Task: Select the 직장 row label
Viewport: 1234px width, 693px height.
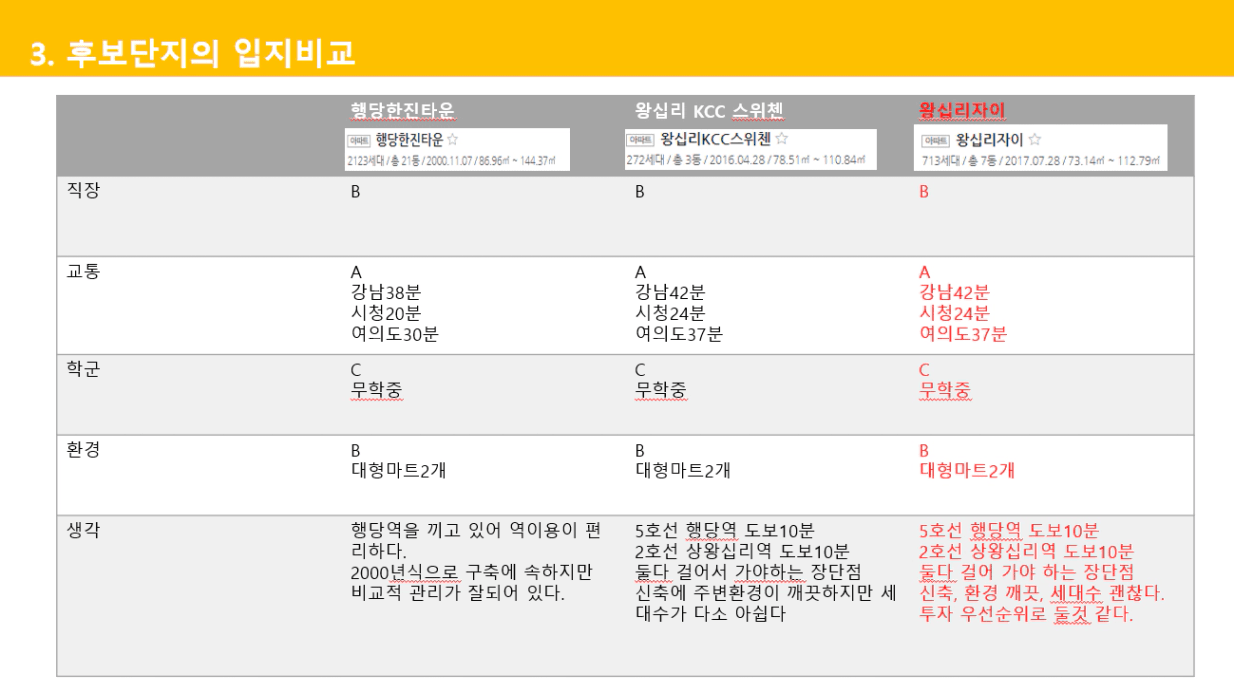Action: [83, 190]
